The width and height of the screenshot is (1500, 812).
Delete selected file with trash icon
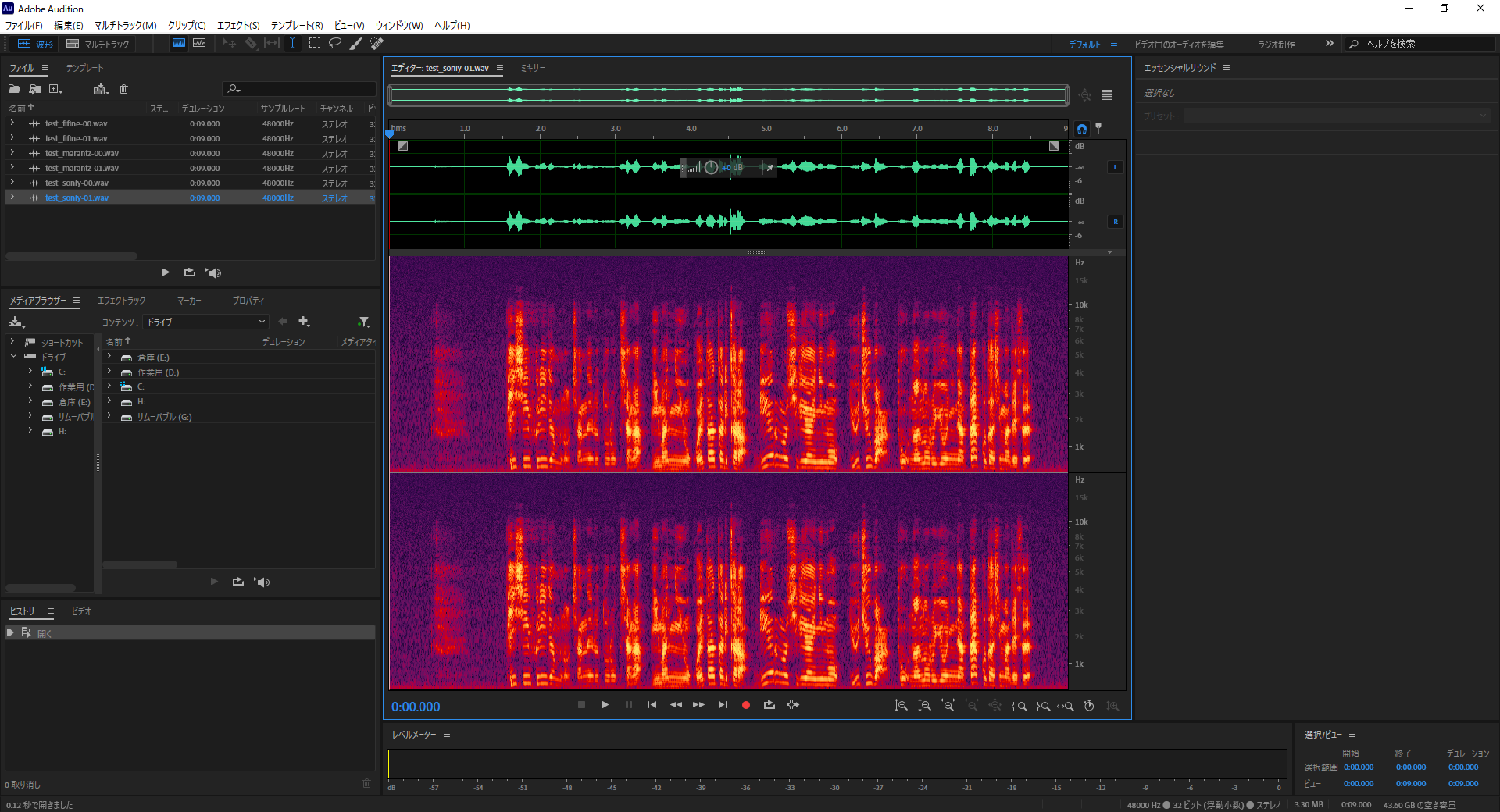[x=123, y=89]
